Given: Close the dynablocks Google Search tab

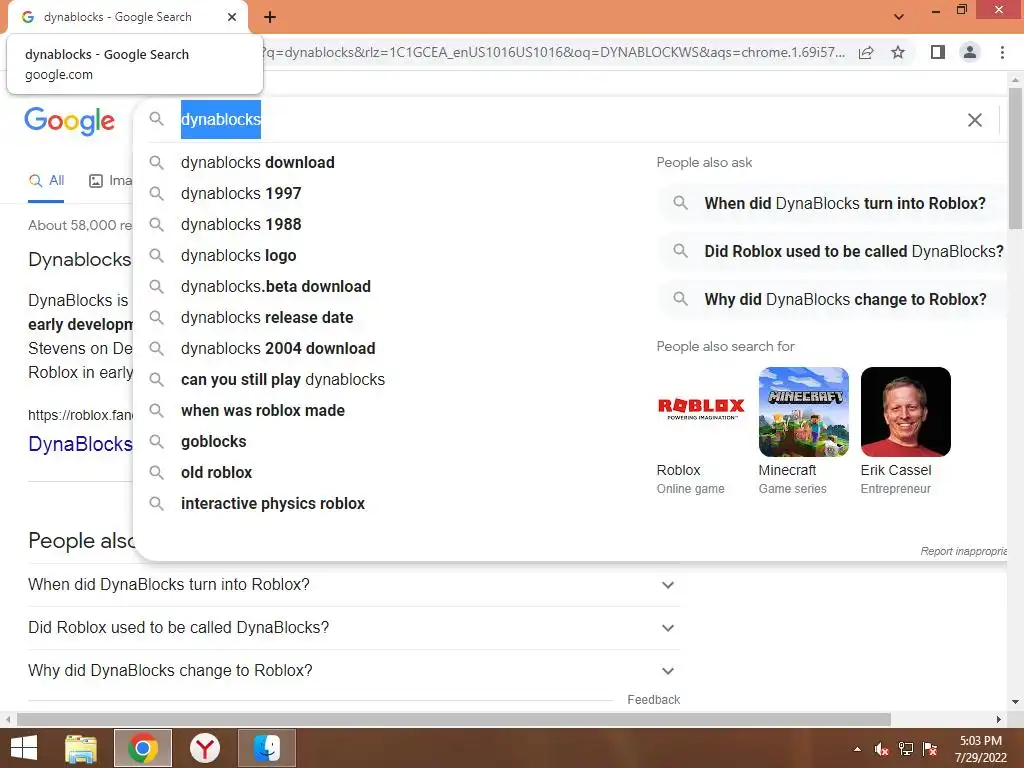Looking at the screenshot, I should (232, 17).
